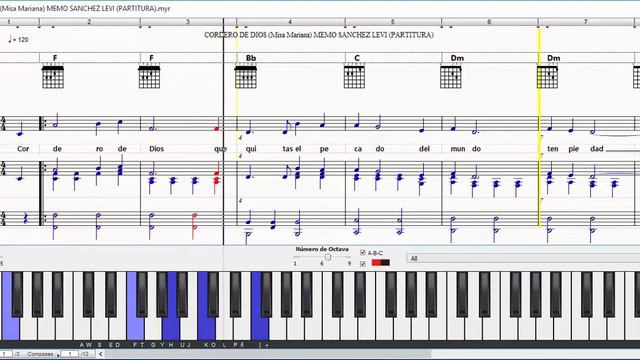The image size is (640, 360).
Task: Click the F chord diagram above measure 3
Action: pos(149,77)
